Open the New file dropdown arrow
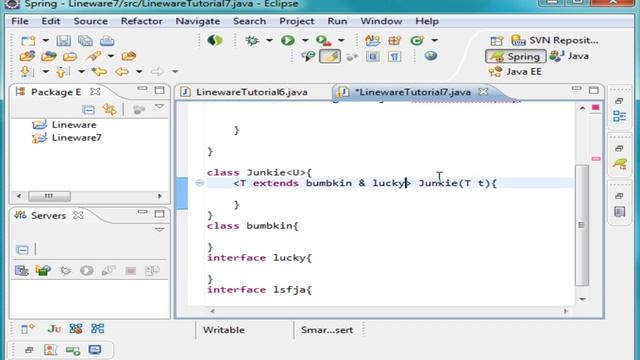 [45, 40]
